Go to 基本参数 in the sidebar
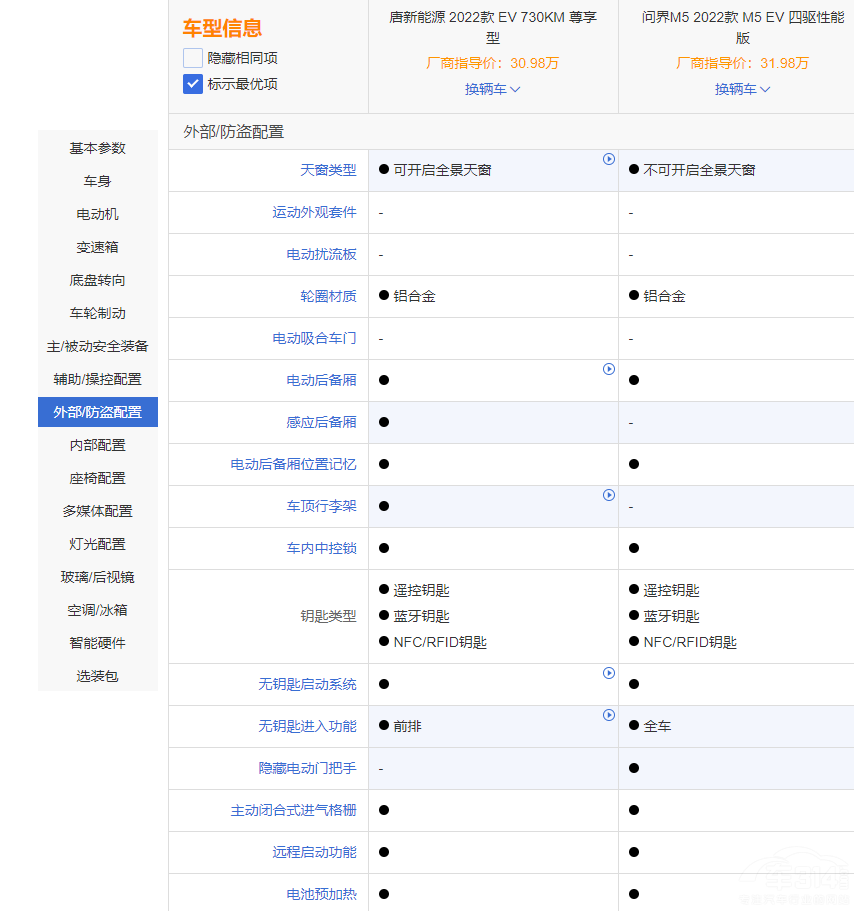This screenshot has height=911, width=854. coord(98,148)
